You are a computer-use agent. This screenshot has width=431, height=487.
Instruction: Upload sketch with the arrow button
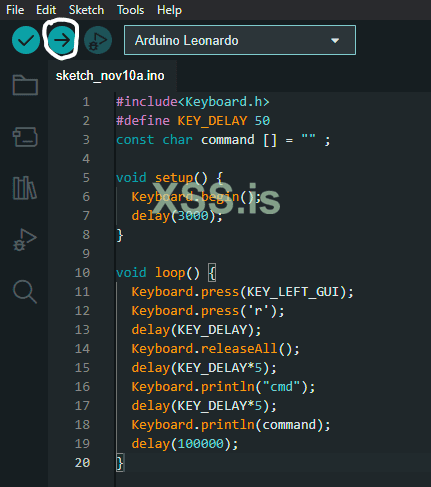[61, 40]
